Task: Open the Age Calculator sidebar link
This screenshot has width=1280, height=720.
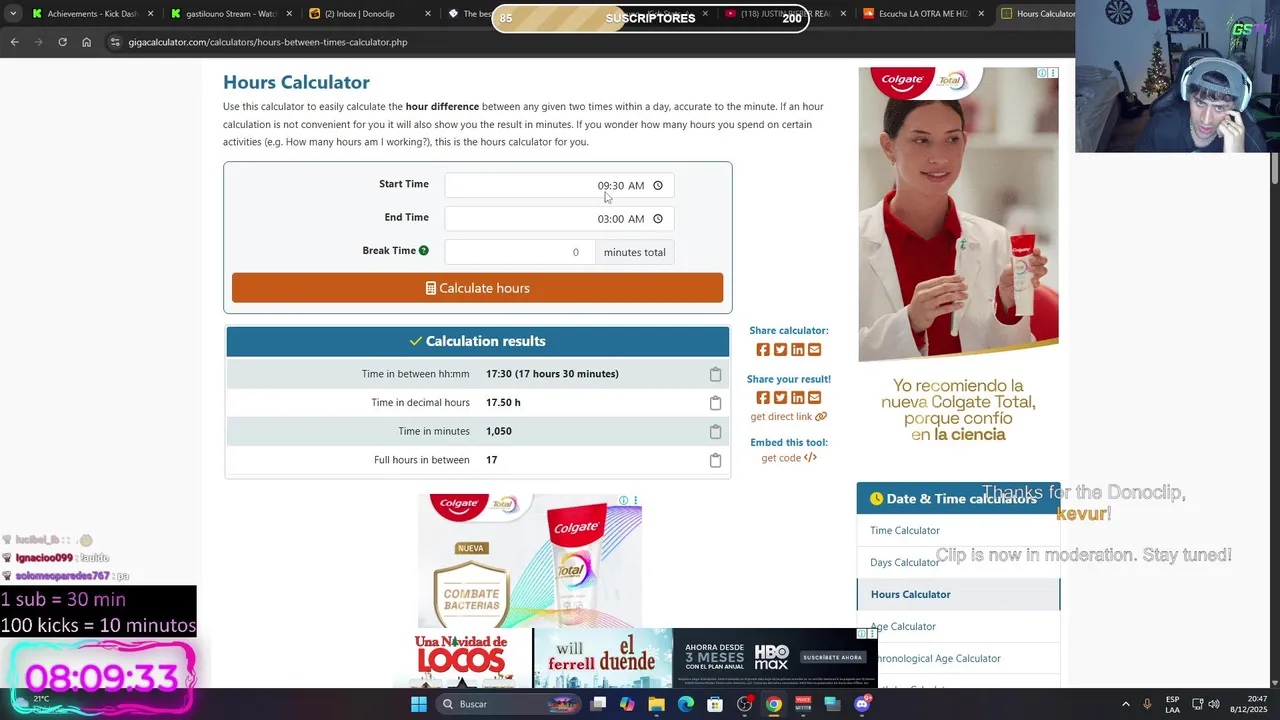Action: pos(903,626)
